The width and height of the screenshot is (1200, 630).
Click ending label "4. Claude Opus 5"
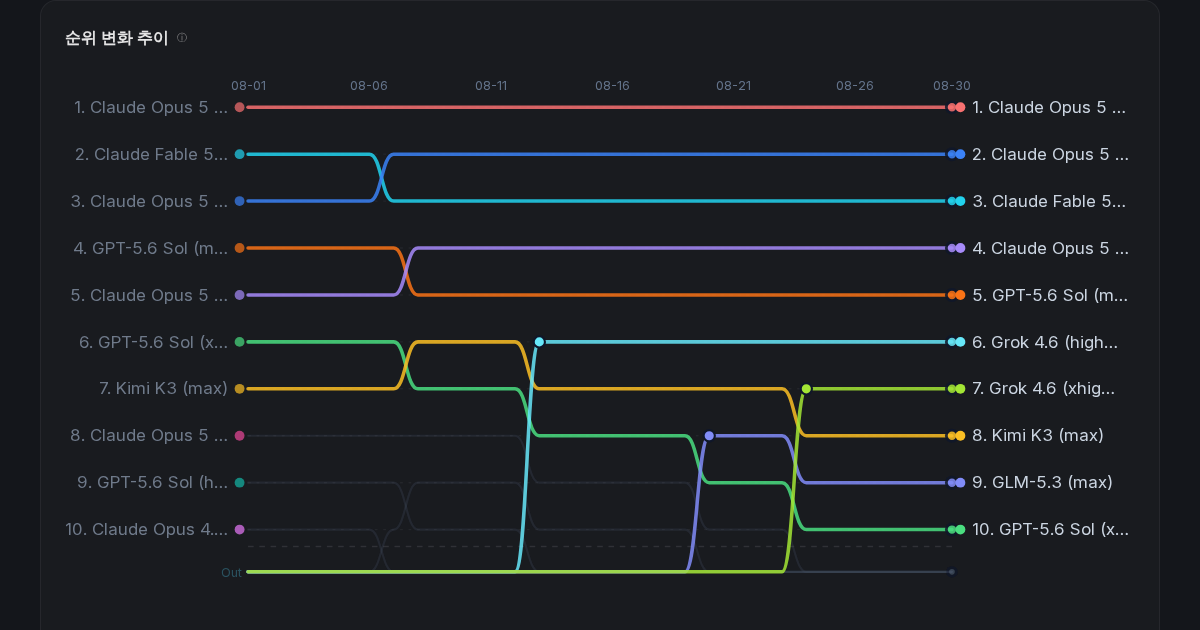click(x=1050, y=248)
